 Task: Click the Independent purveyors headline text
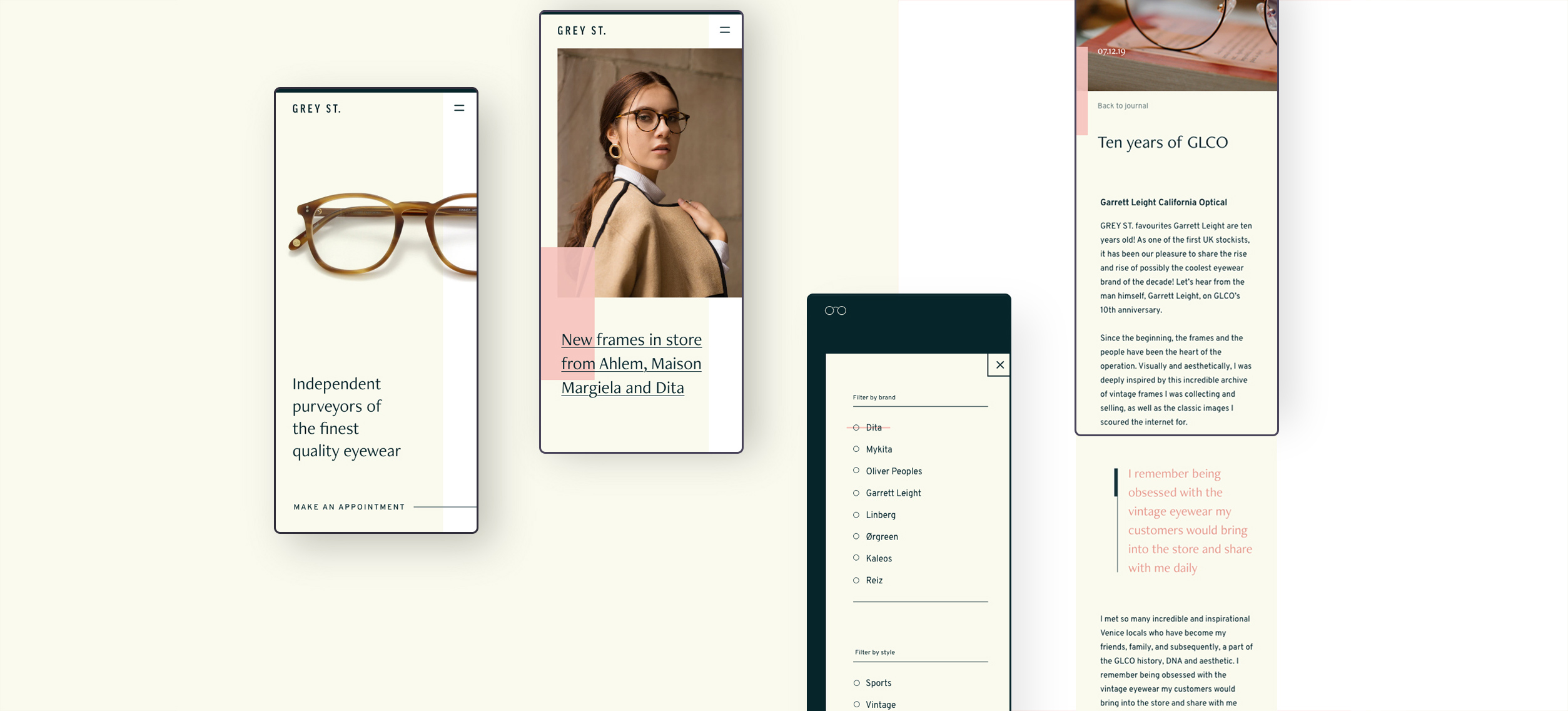coord(346,417)
